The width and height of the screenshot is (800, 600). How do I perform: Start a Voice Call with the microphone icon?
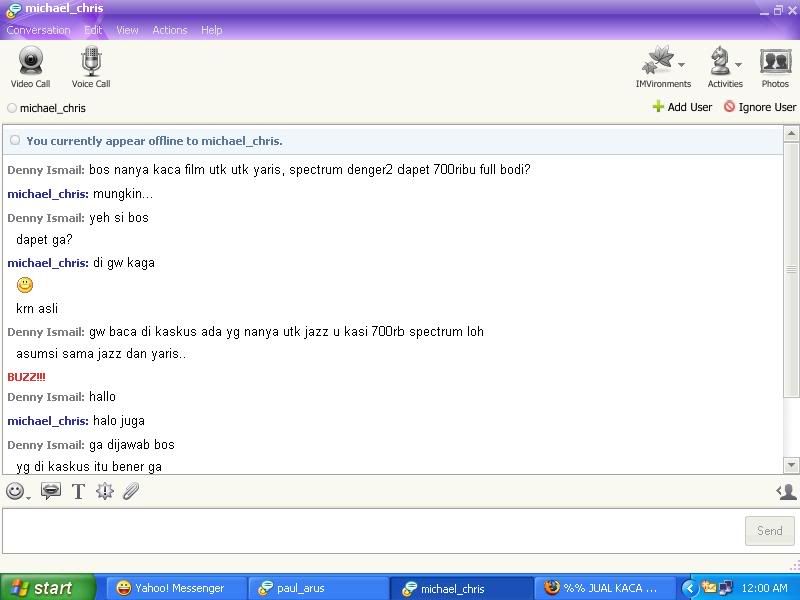[91, 67]
